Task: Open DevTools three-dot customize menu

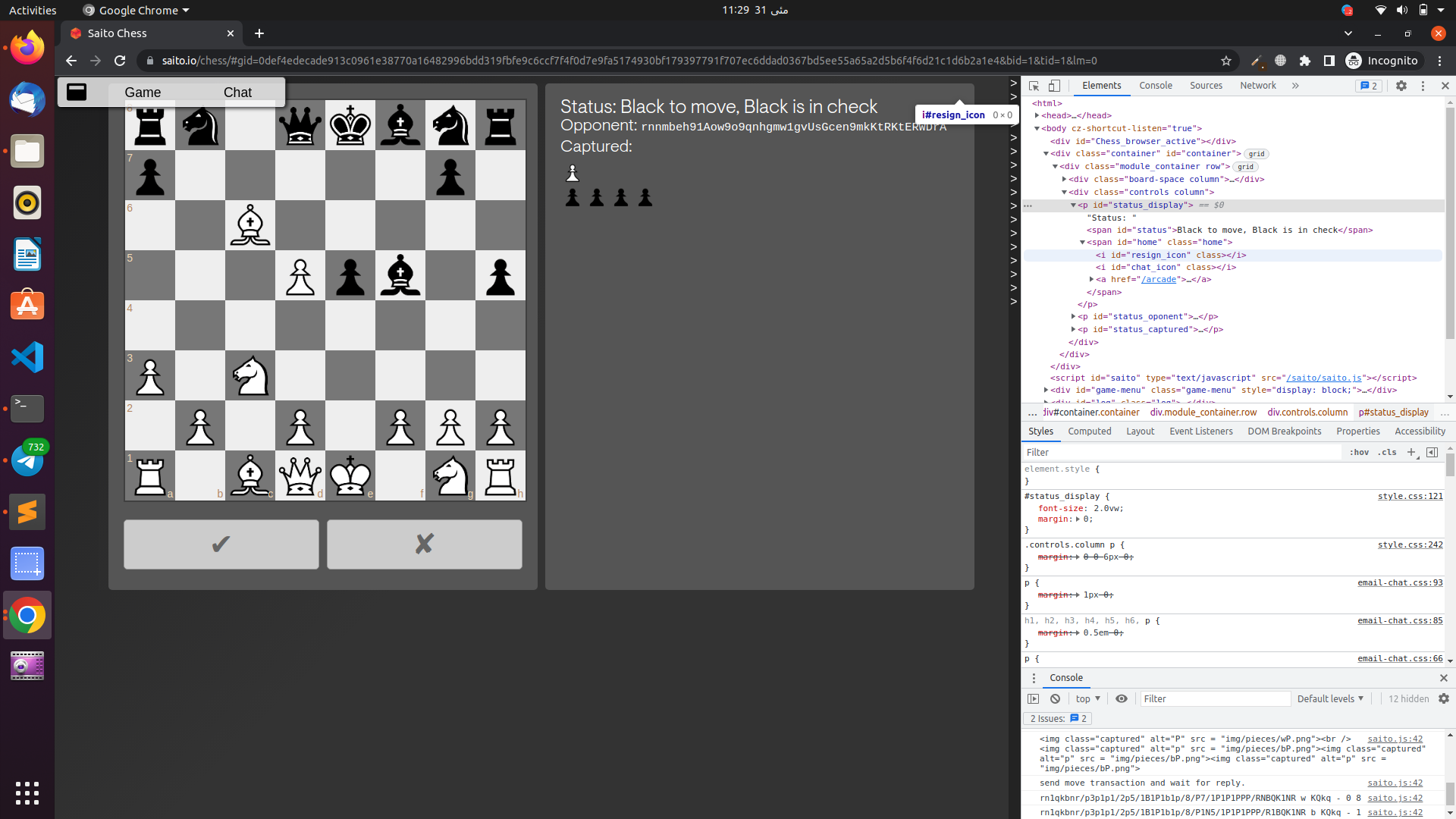Action: coord(1423,86)
